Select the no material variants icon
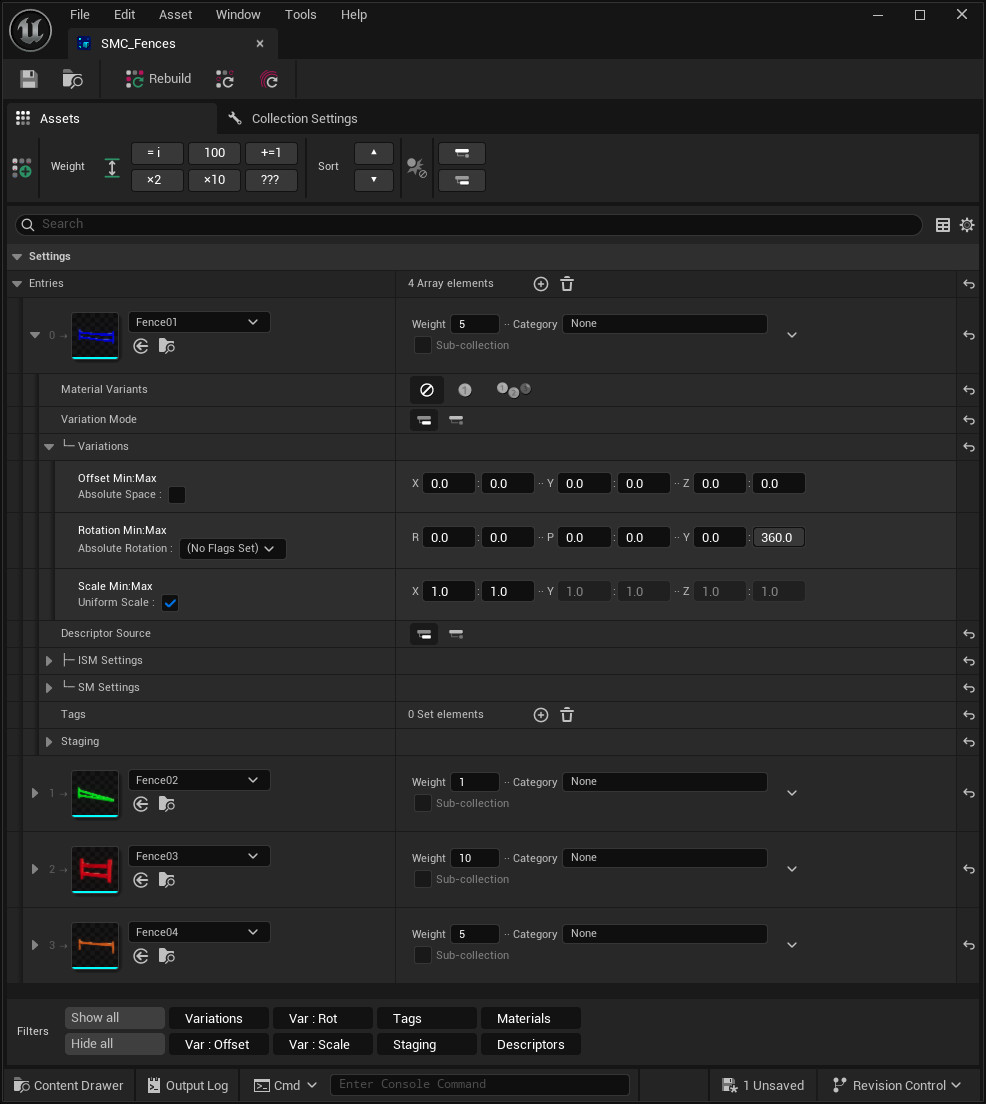The height and width of the screenshot is (1104, 986). [x=426, y=390]
